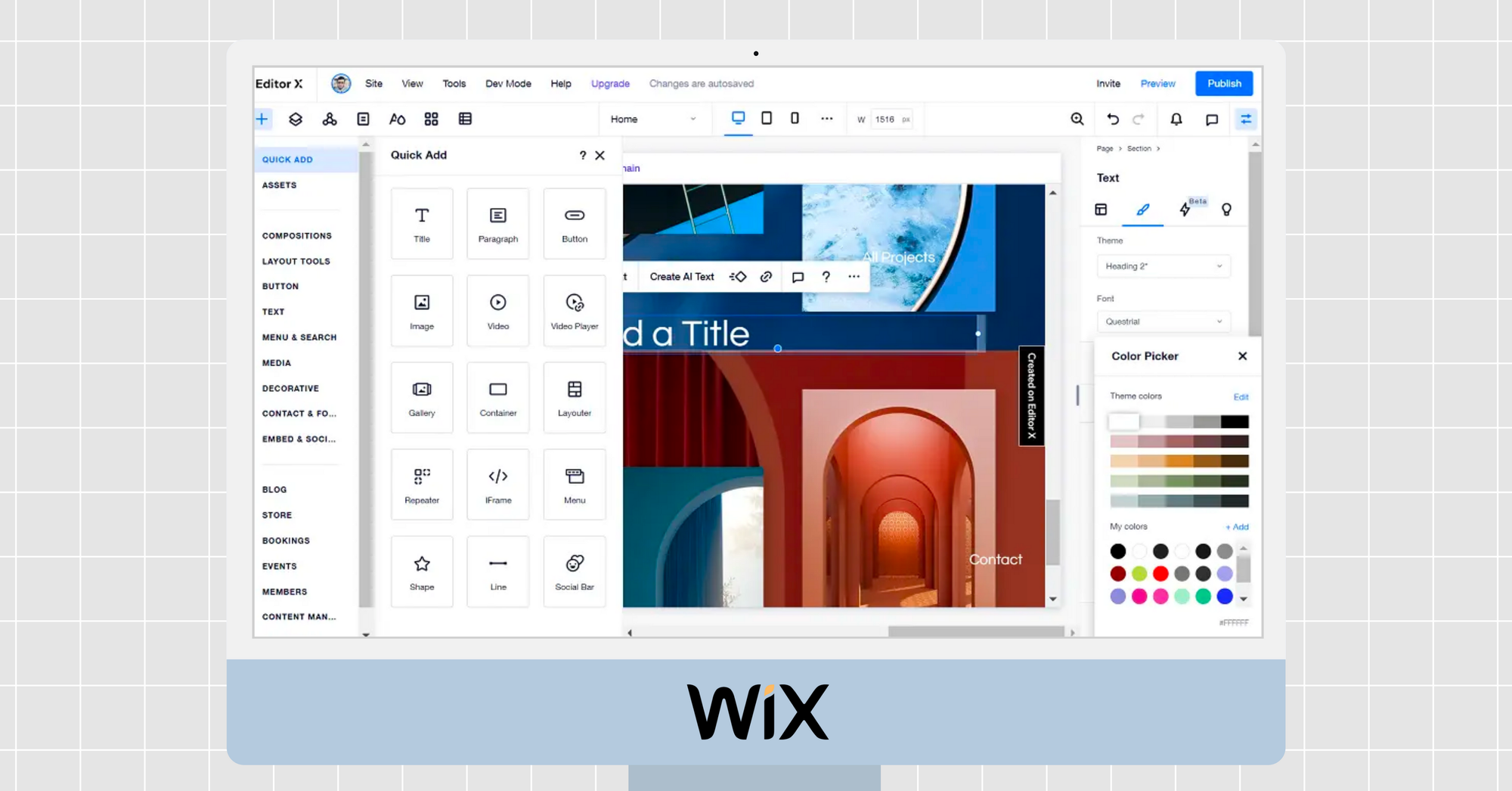Open Quick Add help question mark
Viewport: 1512px width, 791px height.
582,155
